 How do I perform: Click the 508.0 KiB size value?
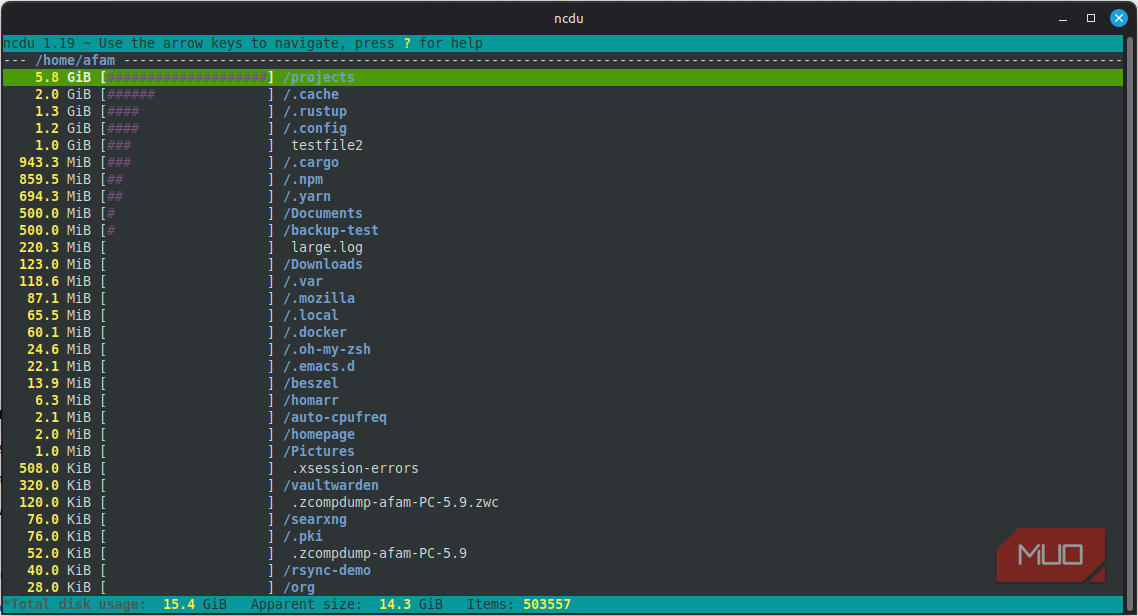pyautogui.click(x=55, y=468)
